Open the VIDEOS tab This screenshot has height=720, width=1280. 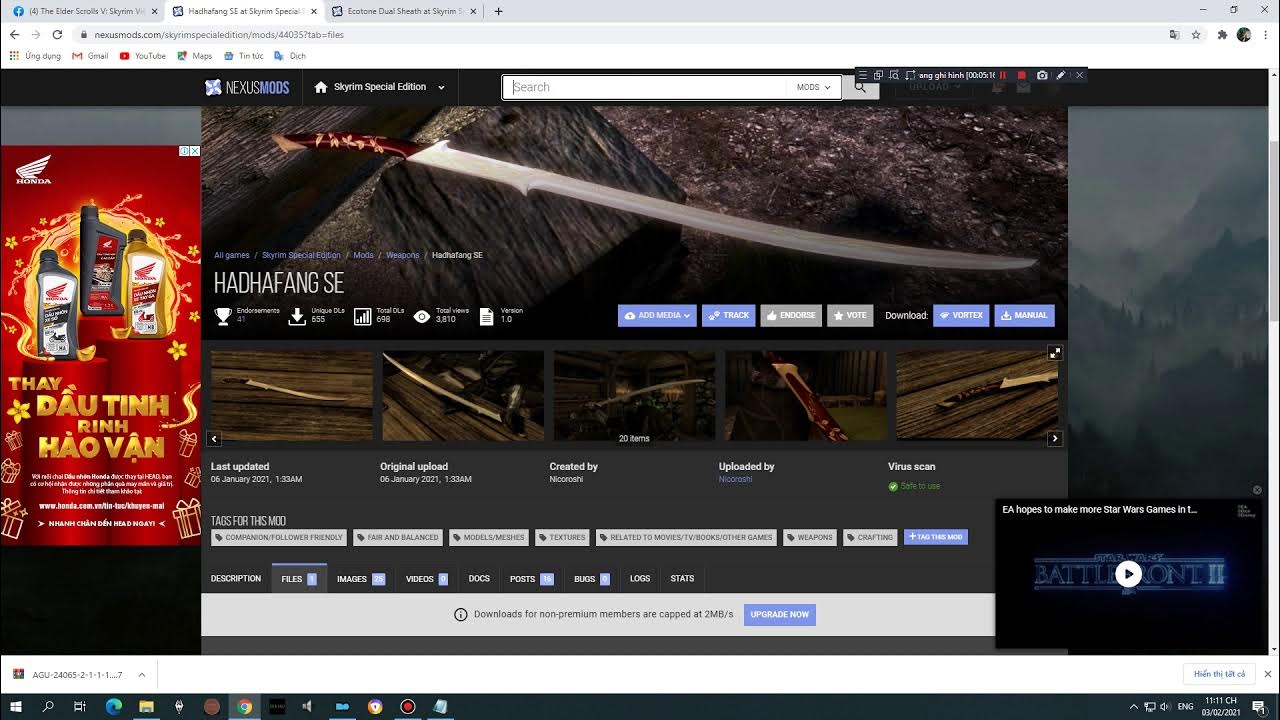[426, 579]
